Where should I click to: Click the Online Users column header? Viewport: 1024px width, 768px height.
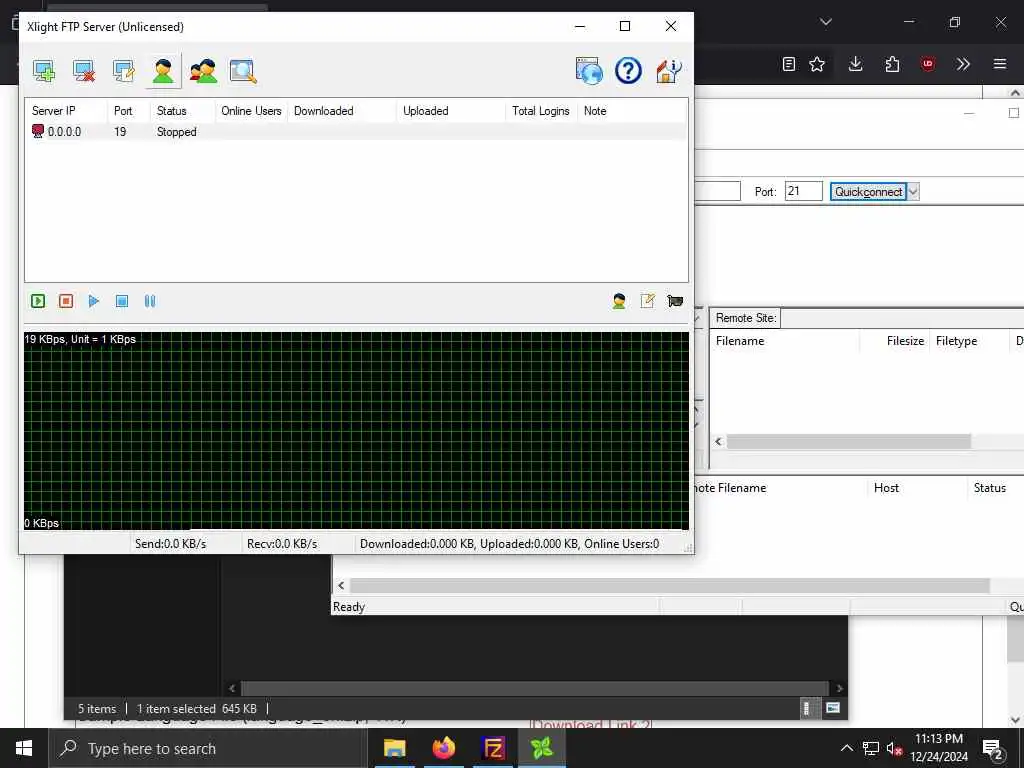coord(251,111)
